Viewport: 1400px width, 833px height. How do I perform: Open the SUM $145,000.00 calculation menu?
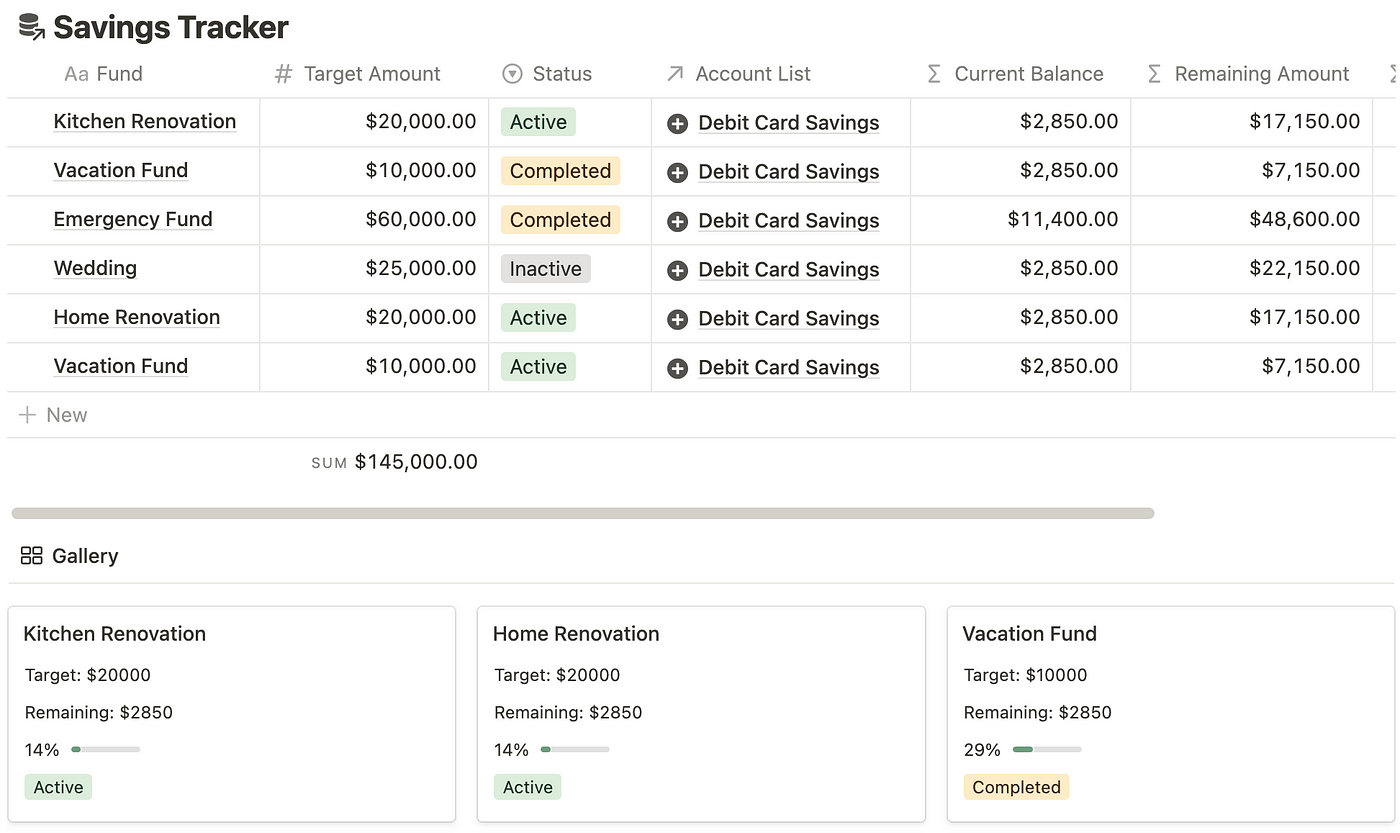click(394, 462)
